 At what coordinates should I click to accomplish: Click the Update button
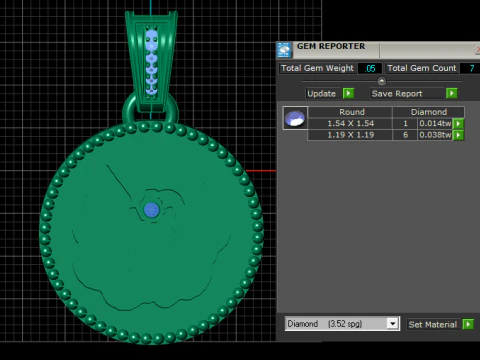coord(324,93)
